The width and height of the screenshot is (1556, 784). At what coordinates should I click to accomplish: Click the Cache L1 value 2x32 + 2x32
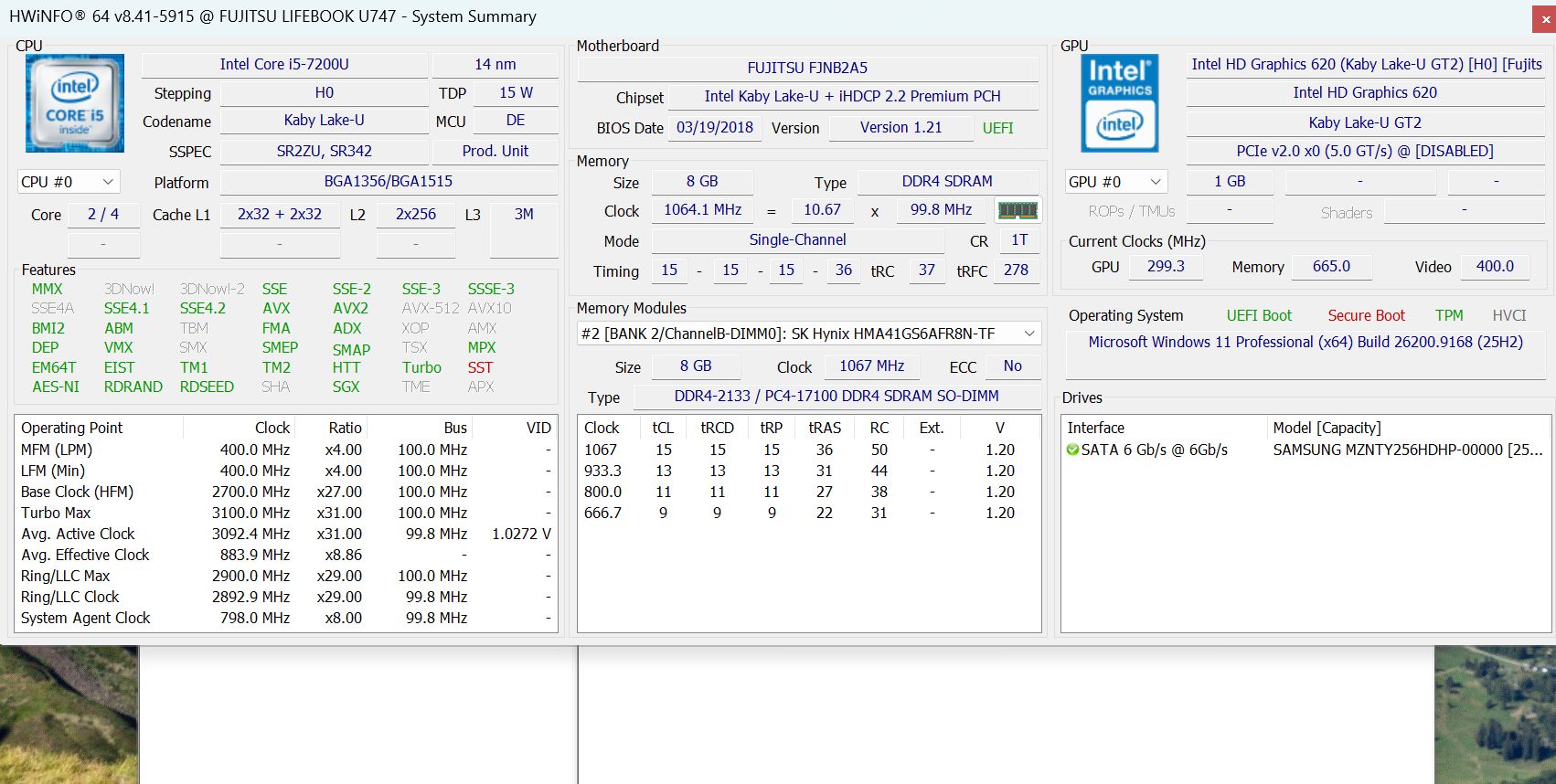280,214
